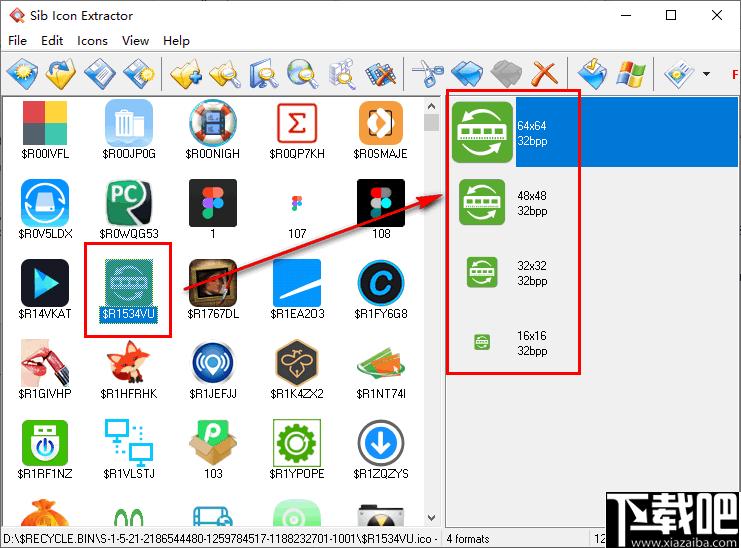This screenshot has height=548, width=741.
Task: Open the Icons menu
Action: point(92,41)
